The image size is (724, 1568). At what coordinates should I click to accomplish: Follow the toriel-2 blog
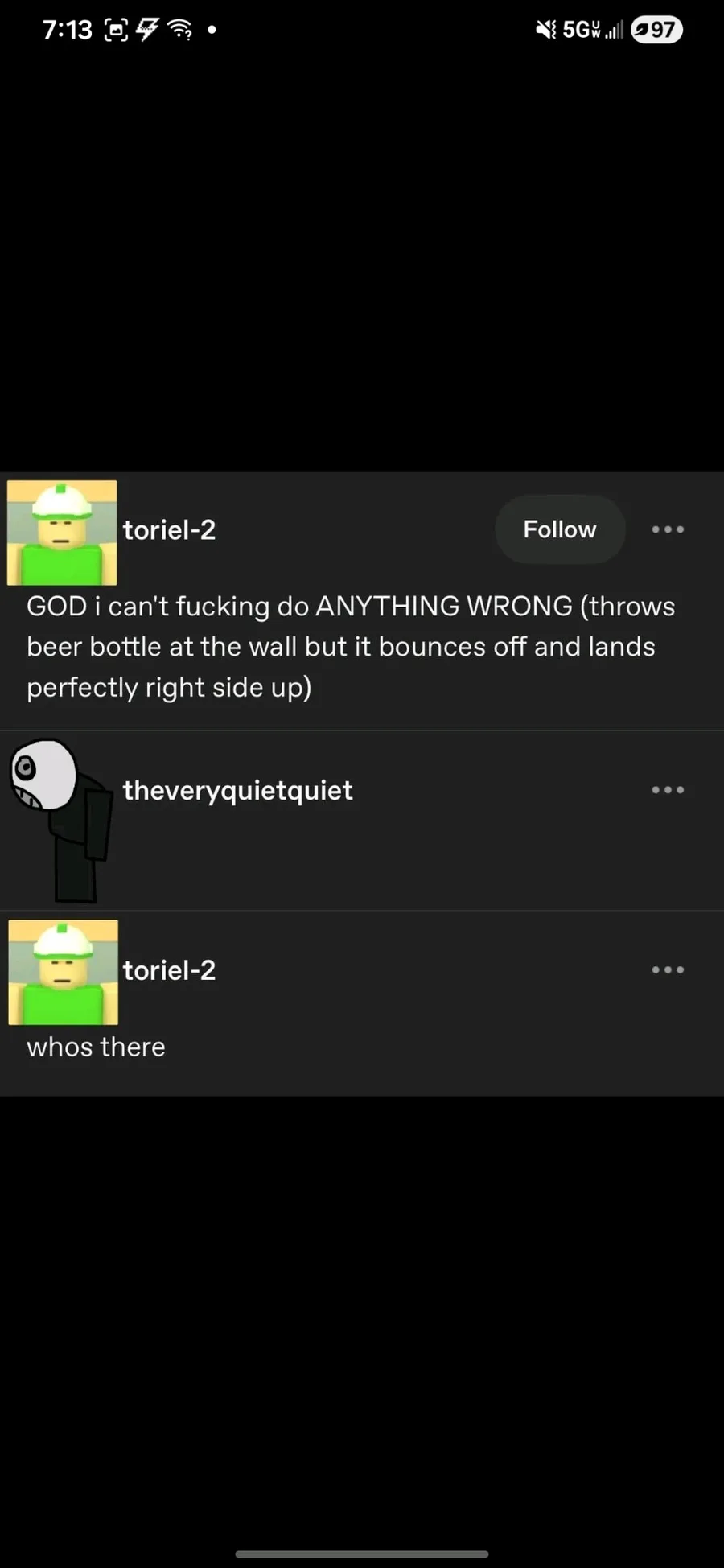pos(560,529)
